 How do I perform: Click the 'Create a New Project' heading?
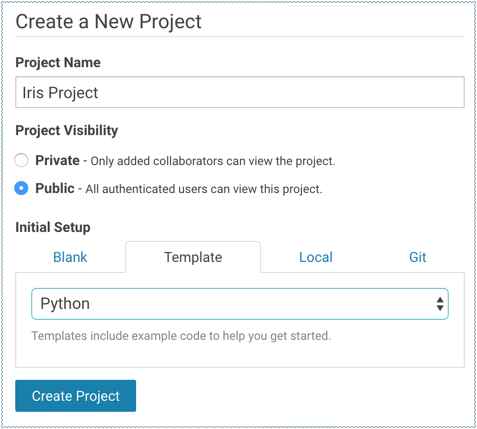point(108,22)
